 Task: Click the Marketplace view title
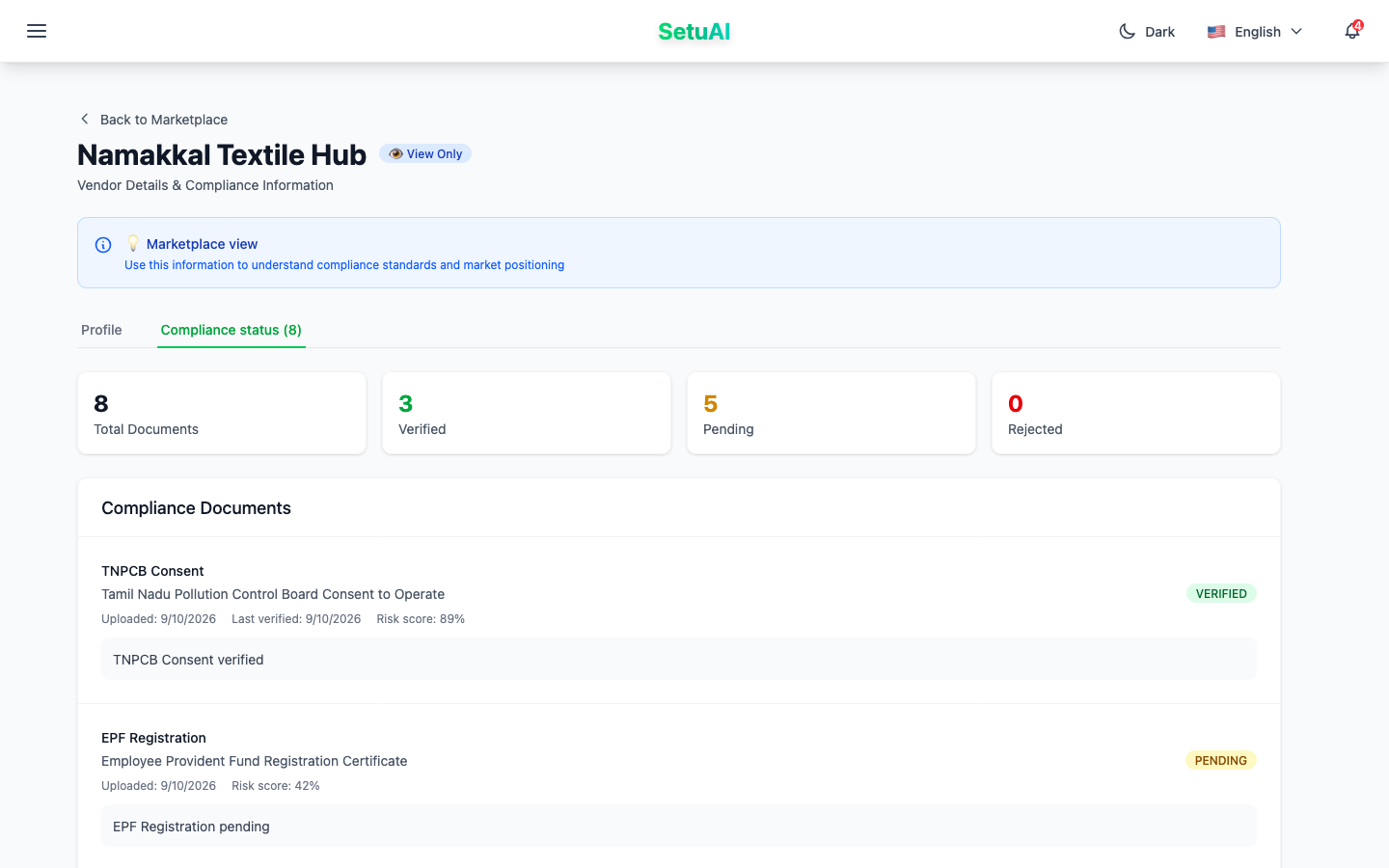tap(202, 244)
